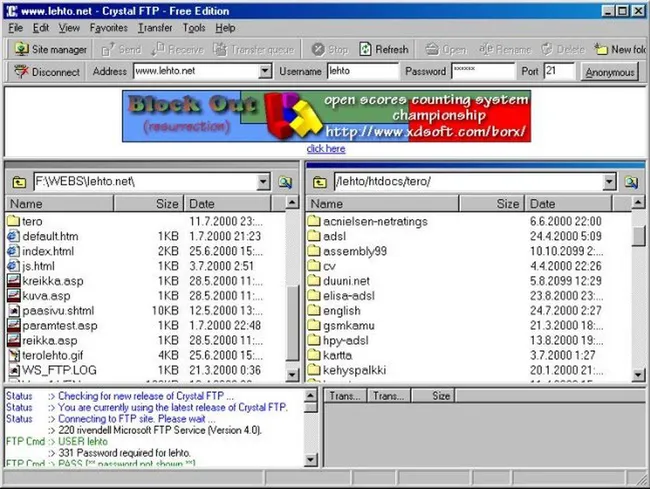Click the terolehto.gif file icon
The image size is (650, 489).
click(14, 355)
